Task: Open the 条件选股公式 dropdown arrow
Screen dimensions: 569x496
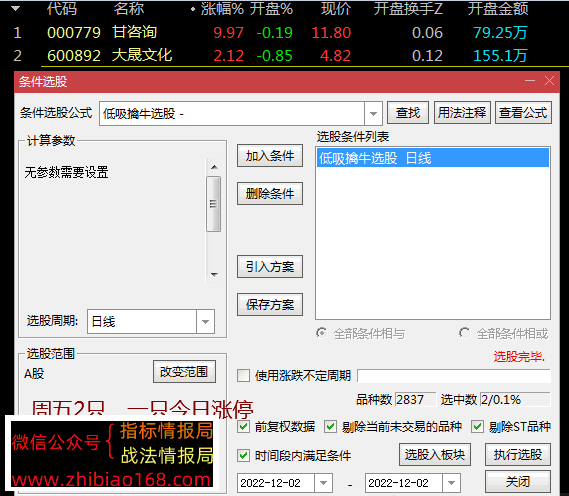Action: [373, 114]
